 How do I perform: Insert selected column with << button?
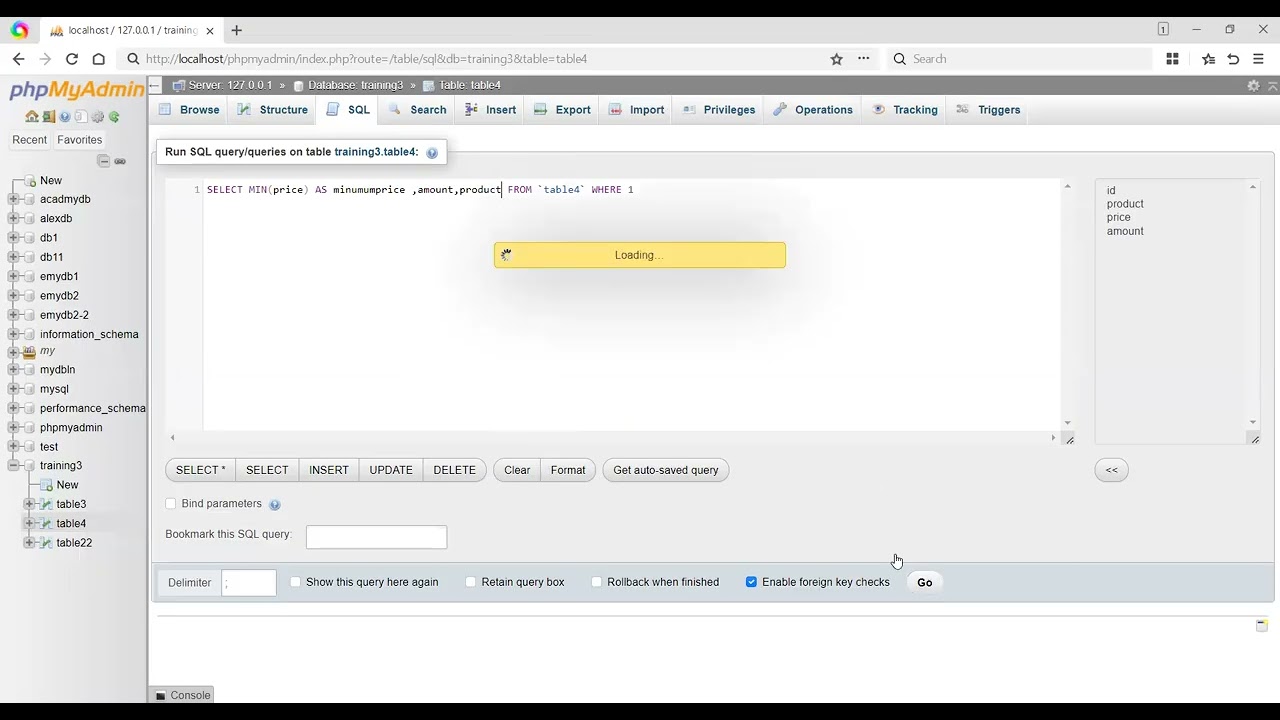pyautogui.click(x=1112, y=470)
